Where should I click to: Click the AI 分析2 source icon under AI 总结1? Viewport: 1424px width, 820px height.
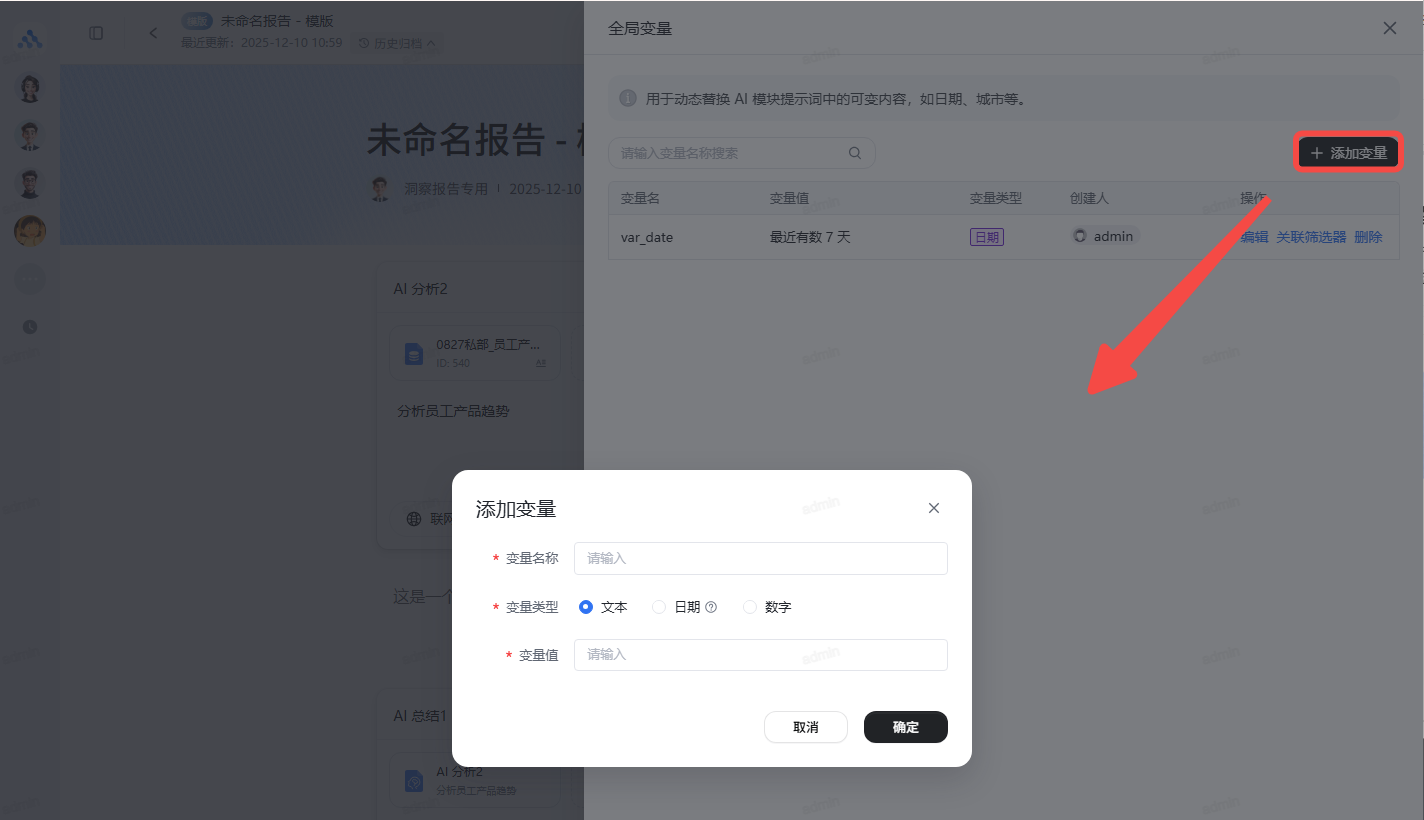(414, 780)
